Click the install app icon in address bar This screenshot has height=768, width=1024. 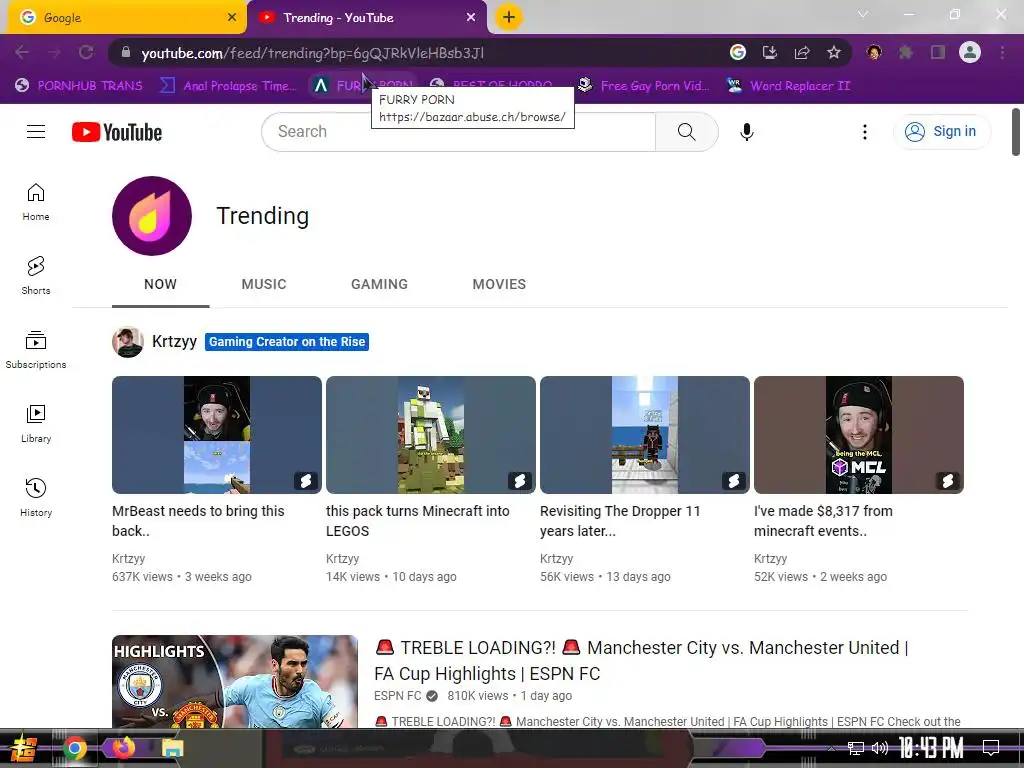coord(770,52)
